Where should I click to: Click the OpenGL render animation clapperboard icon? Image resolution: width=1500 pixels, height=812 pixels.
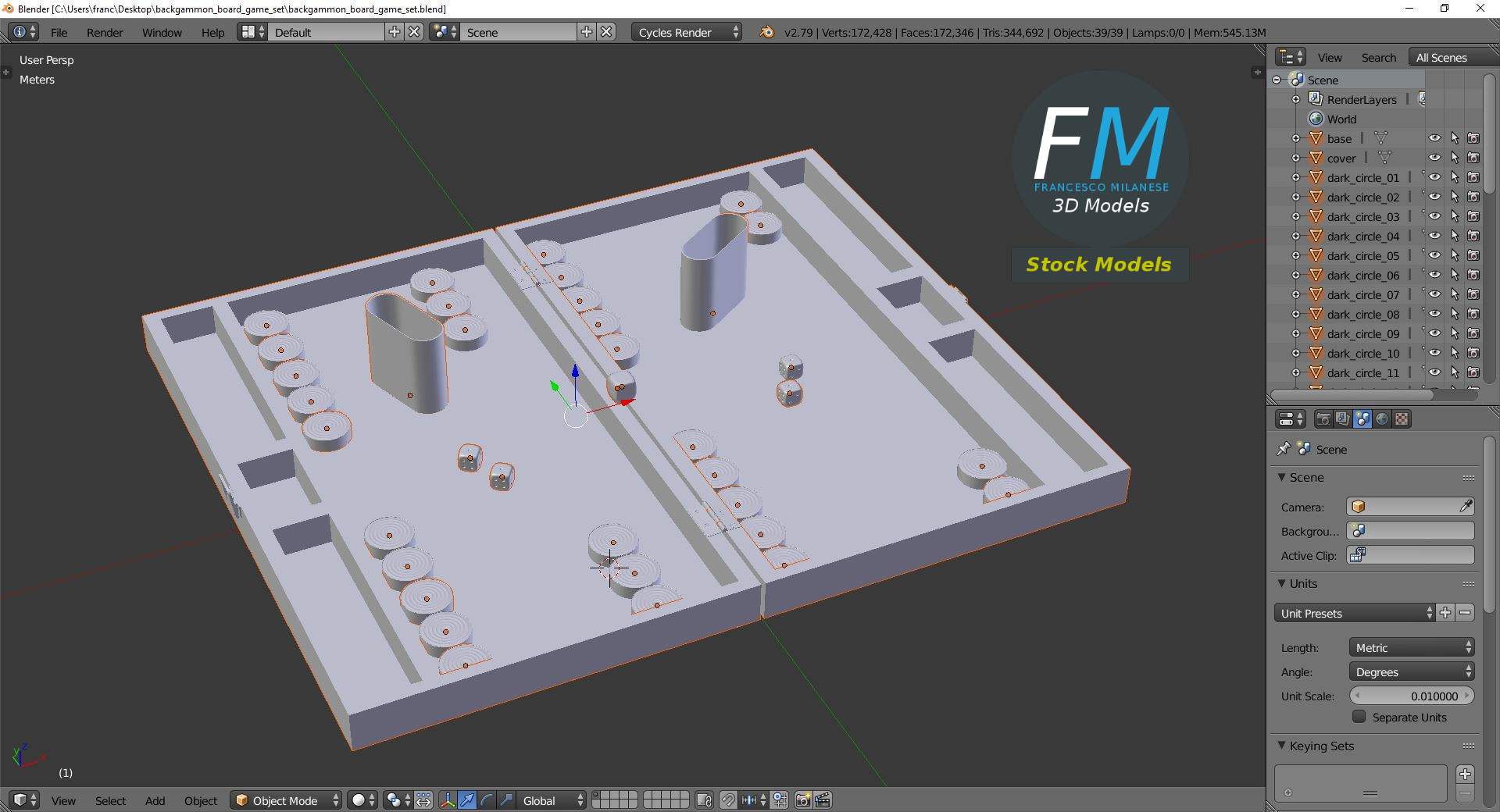point(823,800)
